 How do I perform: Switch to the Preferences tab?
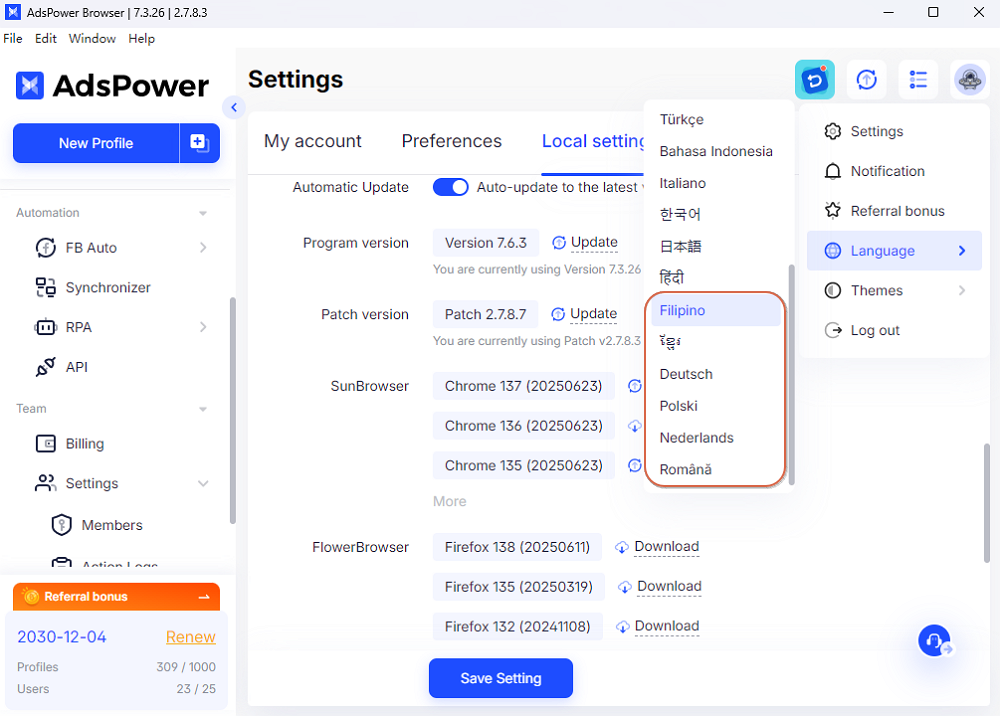click(452, 141)
